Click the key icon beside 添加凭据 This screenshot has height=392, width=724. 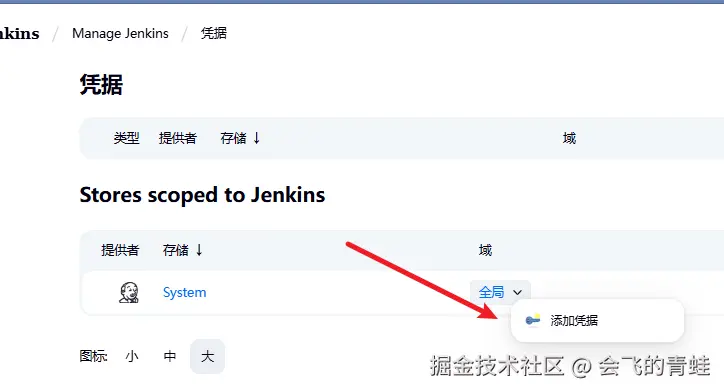point(533,320)
